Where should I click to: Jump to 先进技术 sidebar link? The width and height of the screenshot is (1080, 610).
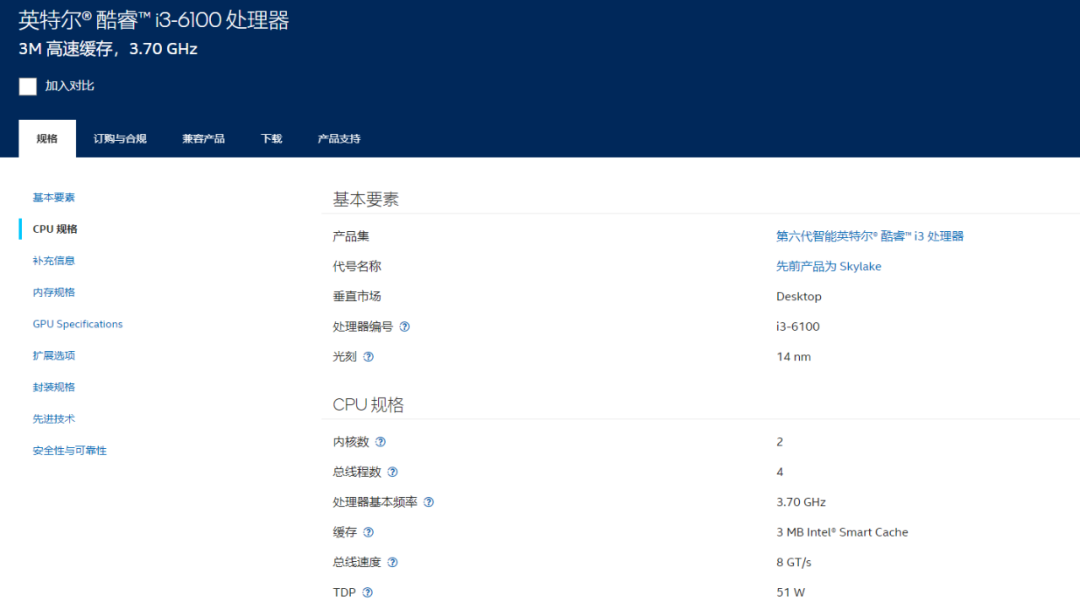pyautogui.click(x=54, y=419)
